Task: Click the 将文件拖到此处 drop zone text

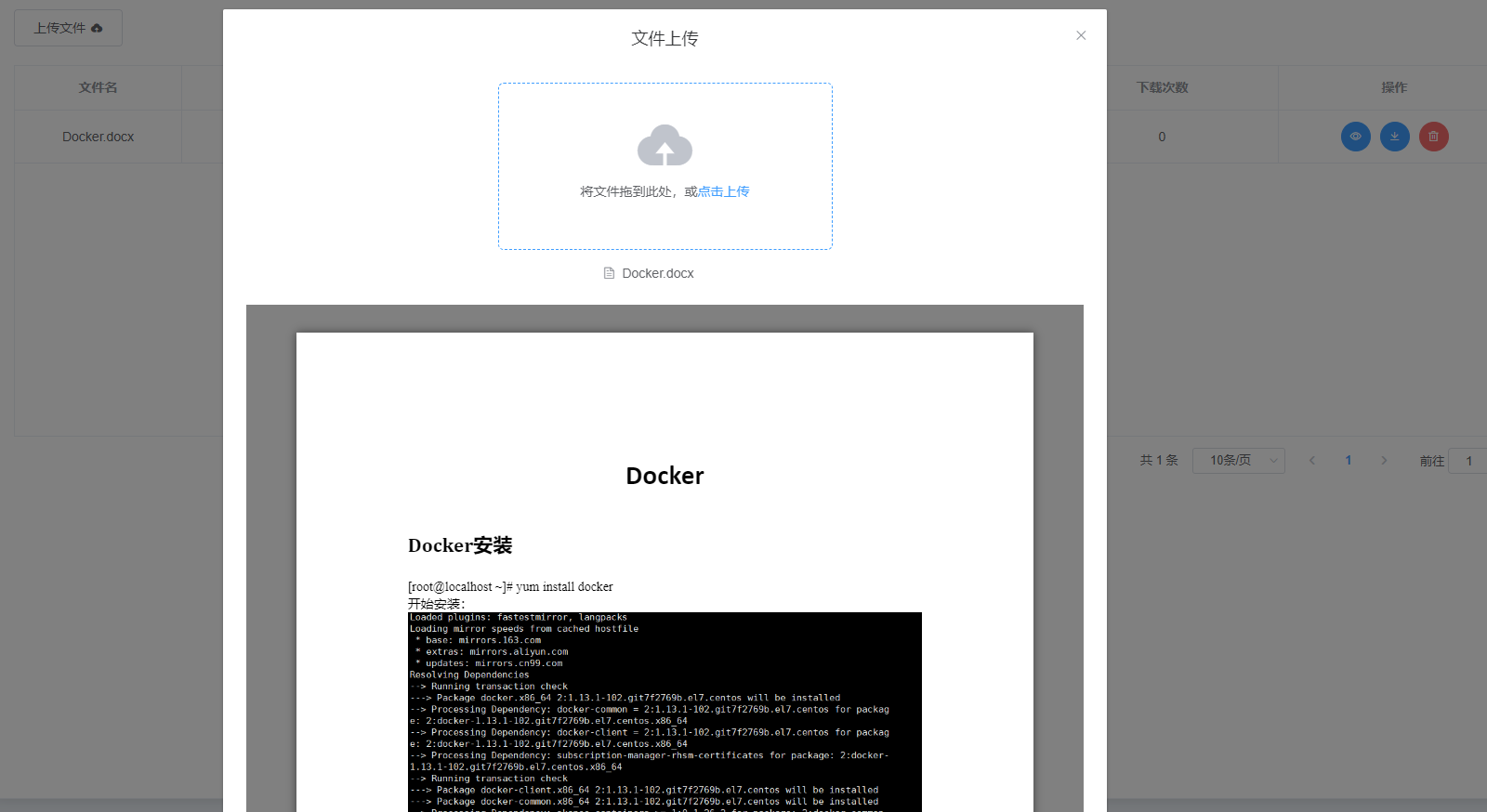Action: tap(638, 191)
